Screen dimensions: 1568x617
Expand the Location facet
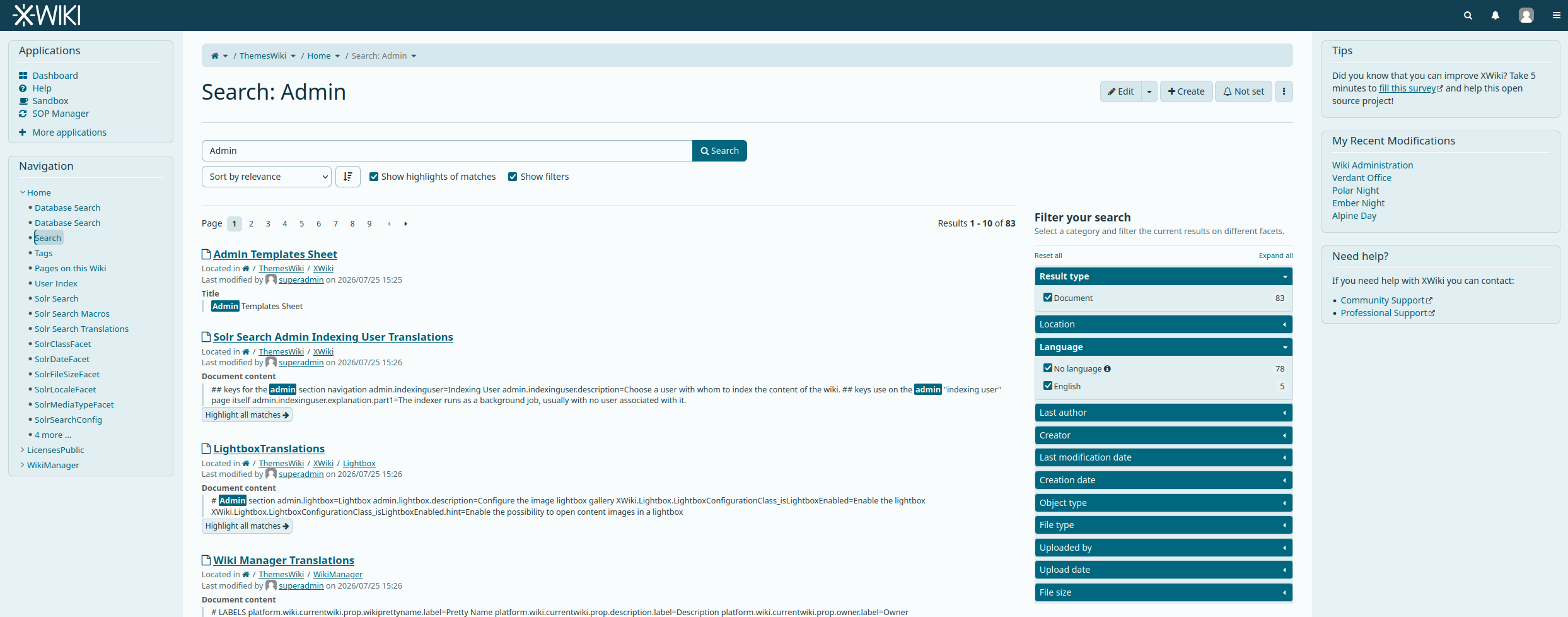1163,324
